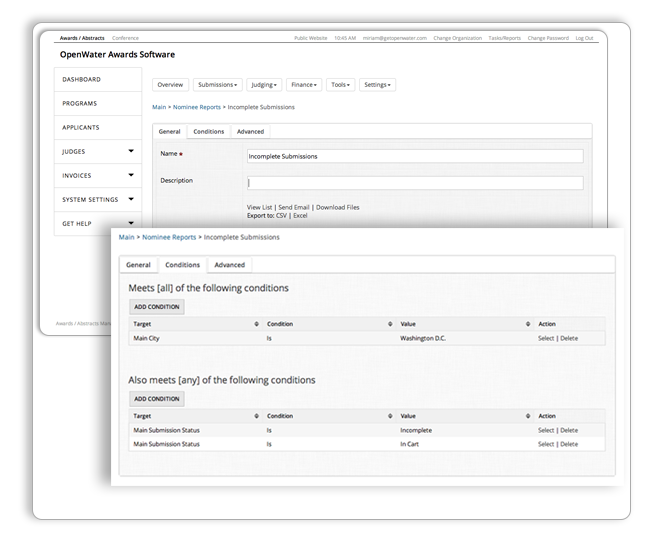Select General tab in back window
The image size is (663, 547).
(x=170, y=131)
